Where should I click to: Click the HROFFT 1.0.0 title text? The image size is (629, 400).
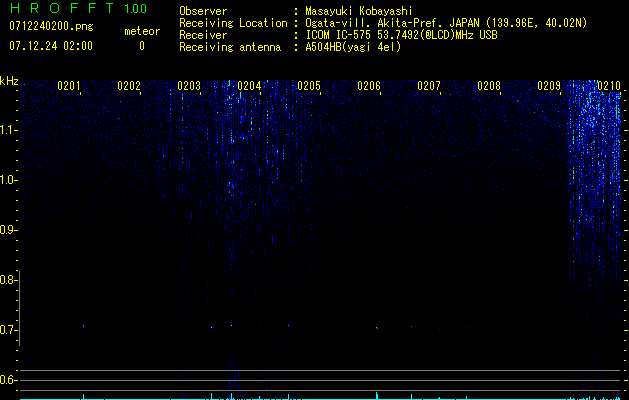point(78,8)
